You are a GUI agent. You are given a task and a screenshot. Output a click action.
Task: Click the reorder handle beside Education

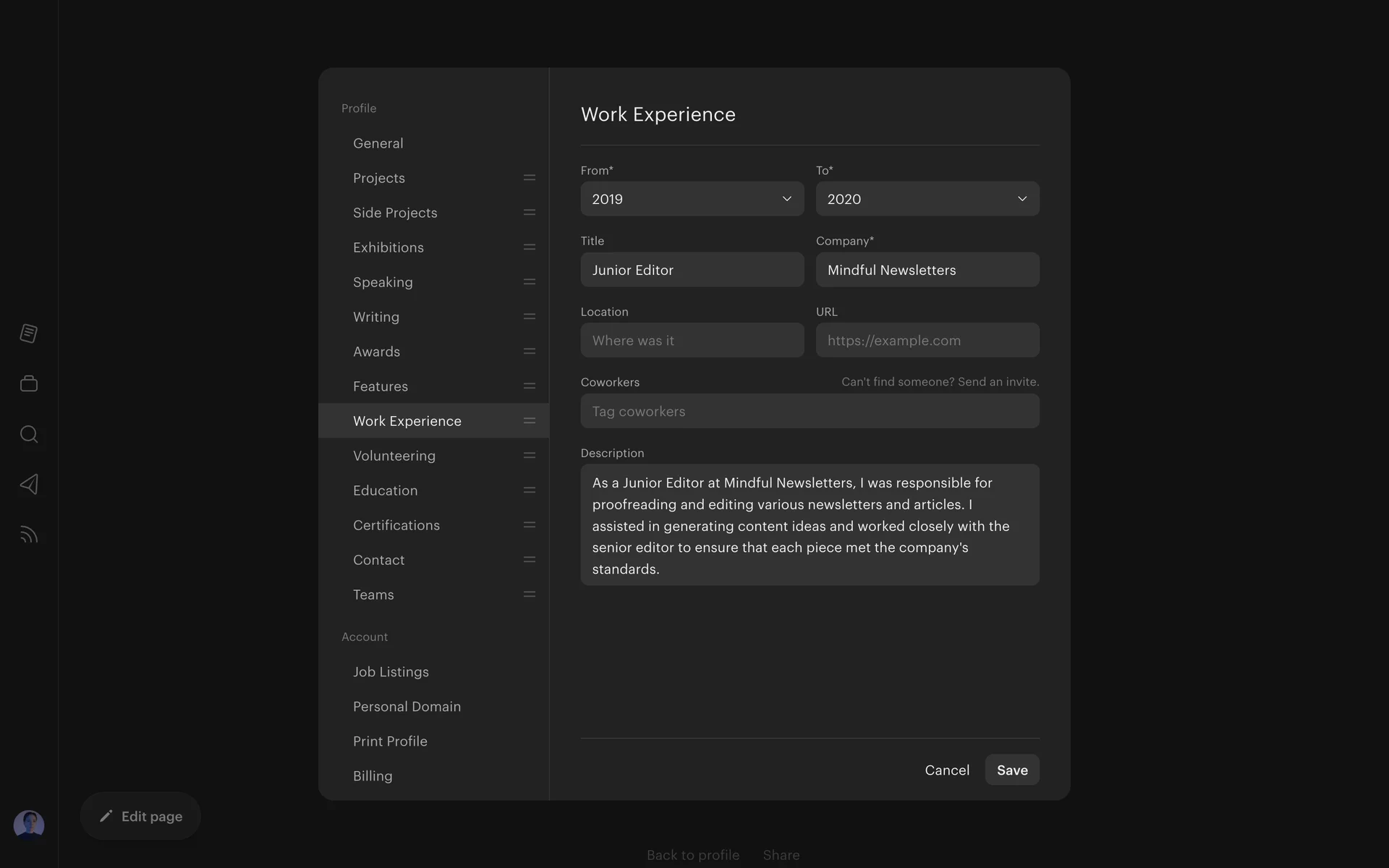click(530, 490)
